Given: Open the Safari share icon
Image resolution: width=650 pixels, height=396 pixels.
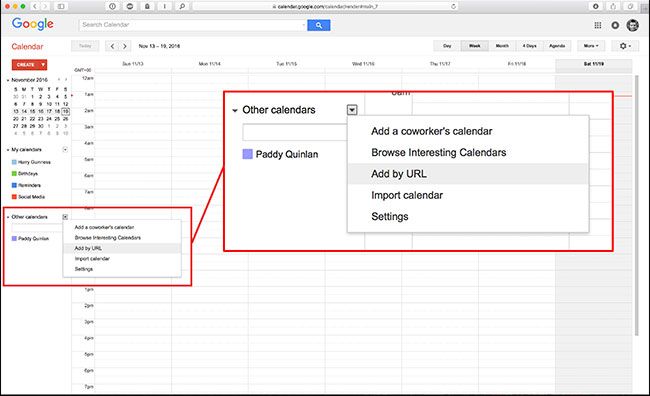Looking at the screenshot, I should 613,6.
